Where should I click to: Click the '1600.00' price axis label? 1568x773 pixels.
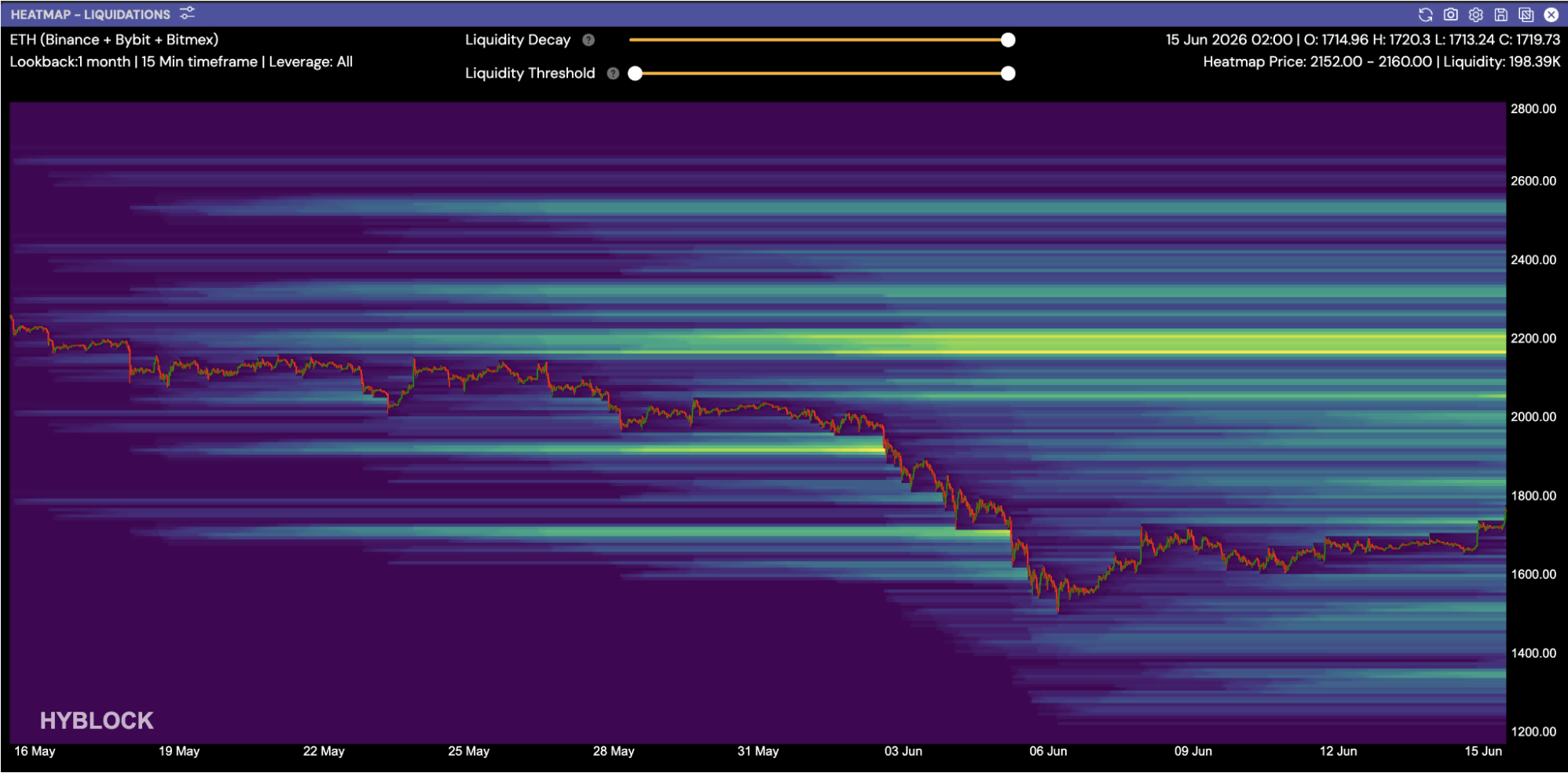(1533, 574)
